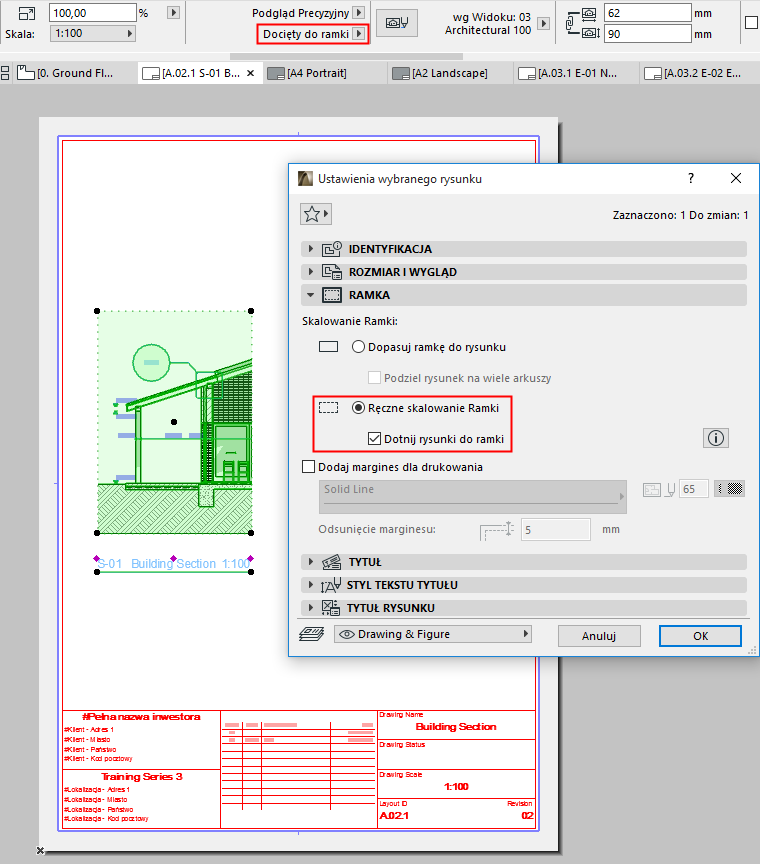
Task: Click the height field showing 90
Action: tap(648, 34)
